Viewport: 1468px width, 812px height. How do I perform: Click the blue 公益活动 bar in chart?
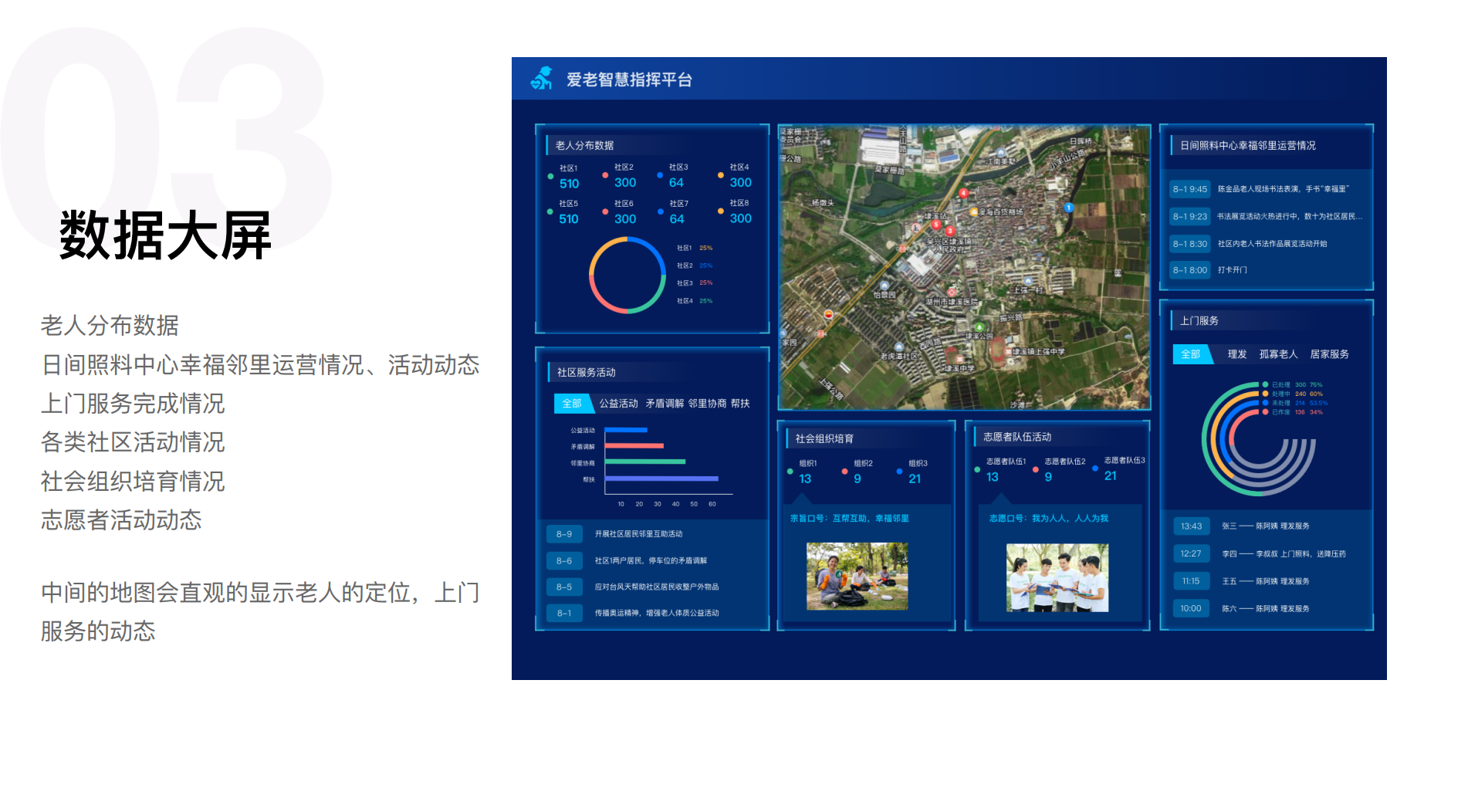pyautogui.click(x=626, y=430)
